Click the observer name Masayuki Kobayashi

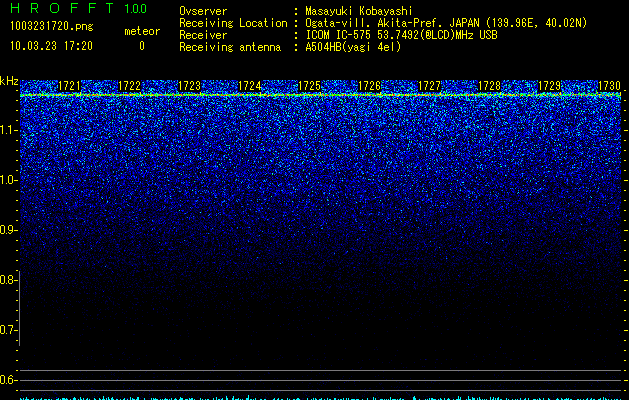pos(359,11)
